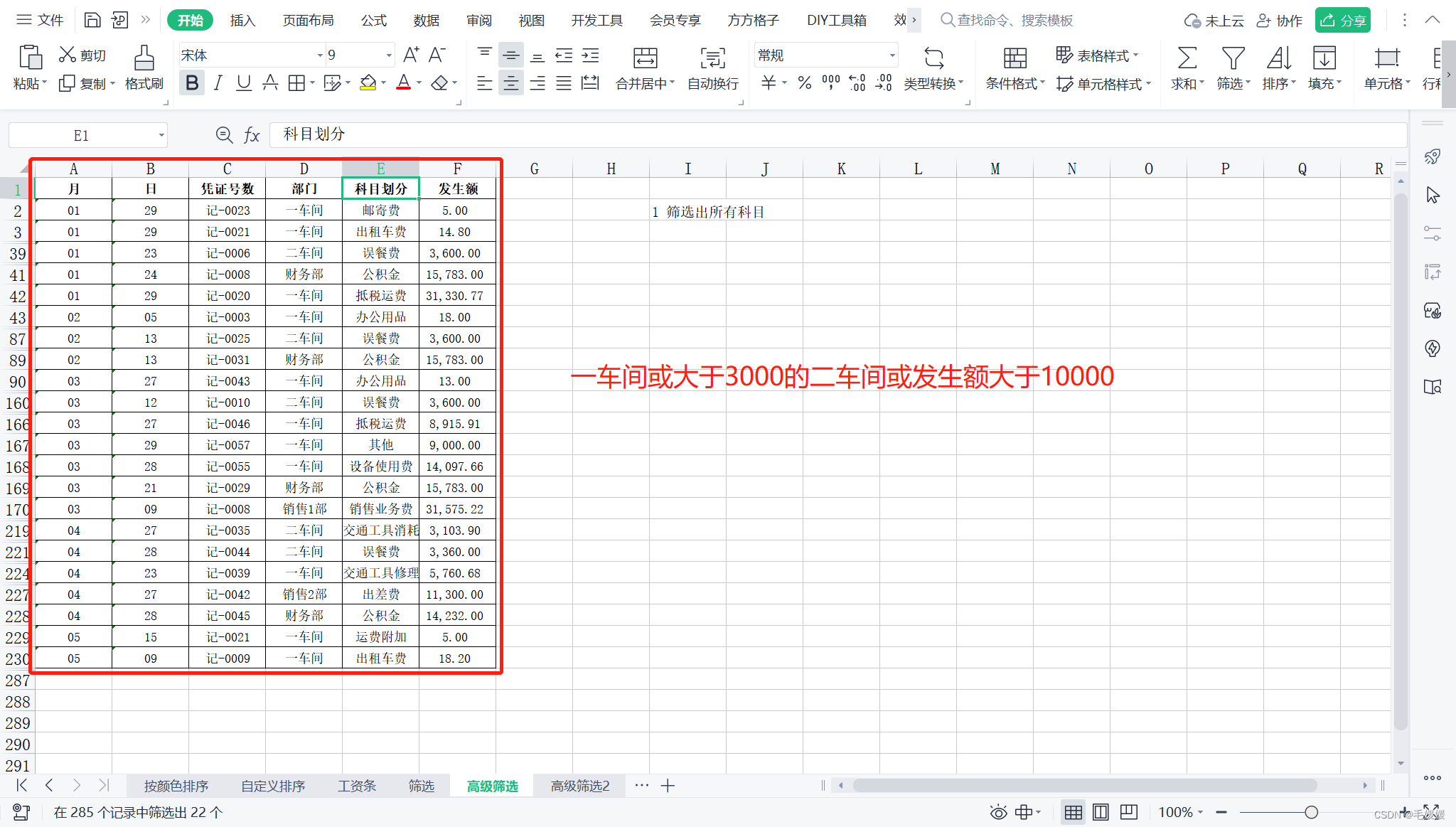Click the Format Painter (格式刷) icon
Screen dimensions: 1456x827
click(144, 58)
